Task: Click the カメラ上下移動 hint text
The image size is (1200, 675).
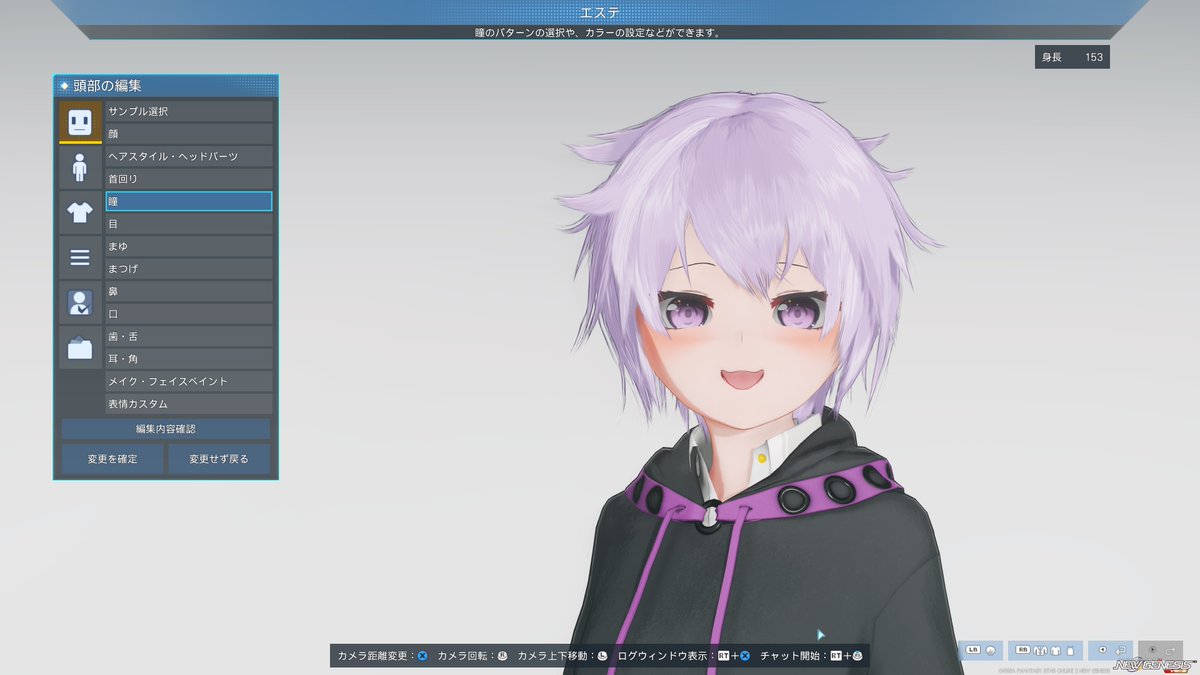Action: (562, 656)
